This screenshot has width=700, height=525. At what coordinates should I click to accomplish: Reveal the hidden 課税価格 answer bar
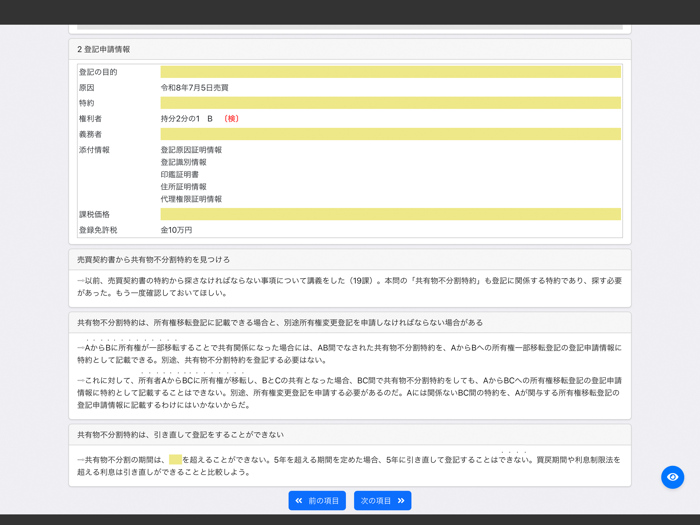[x=391, y=214]
